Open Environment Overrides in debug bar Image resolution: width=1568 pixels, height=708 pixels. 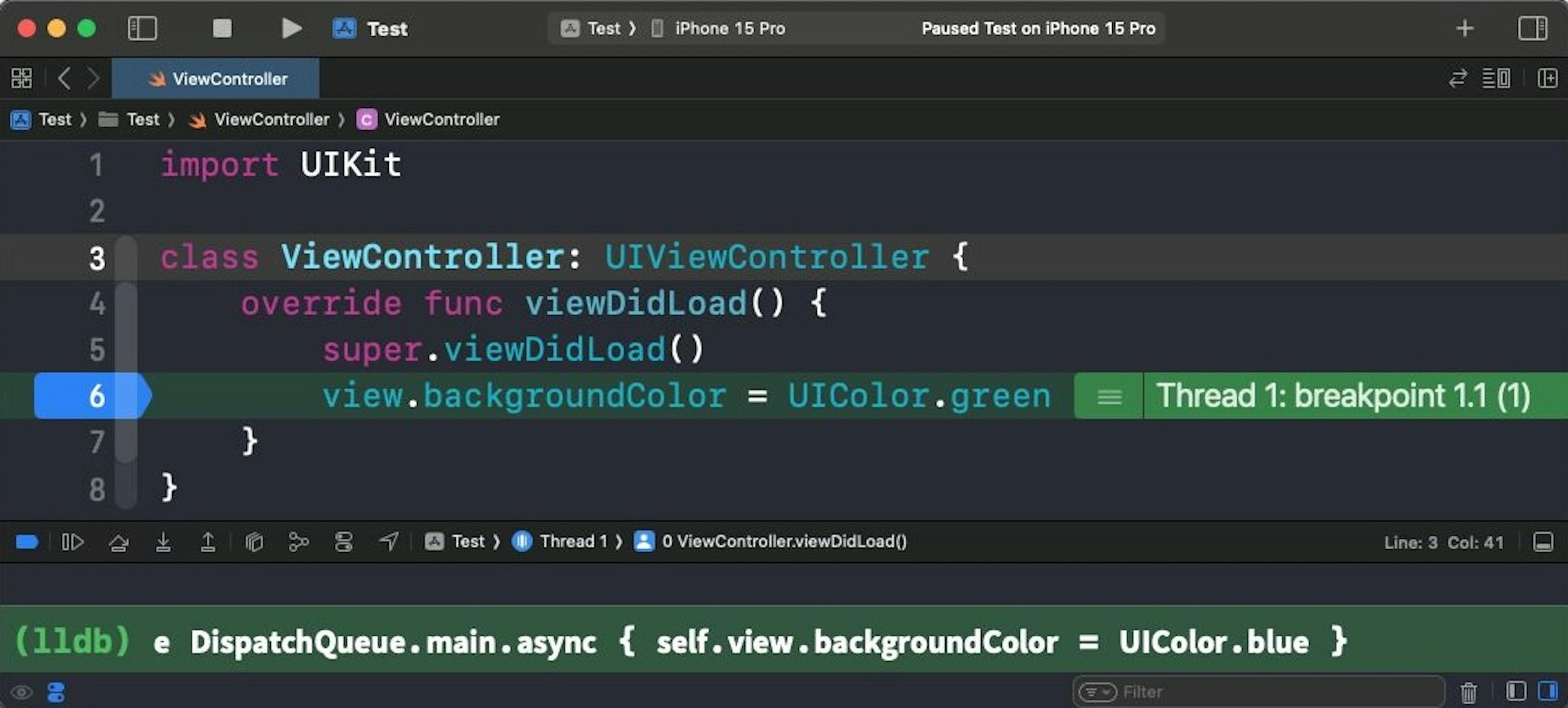343,542
